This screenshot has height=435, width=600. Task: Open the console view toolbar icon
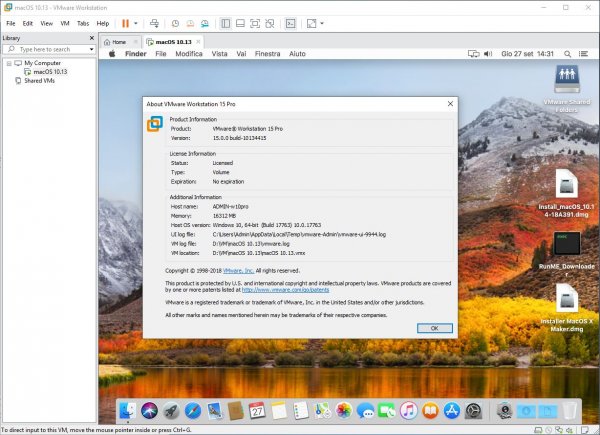(291, 22)
